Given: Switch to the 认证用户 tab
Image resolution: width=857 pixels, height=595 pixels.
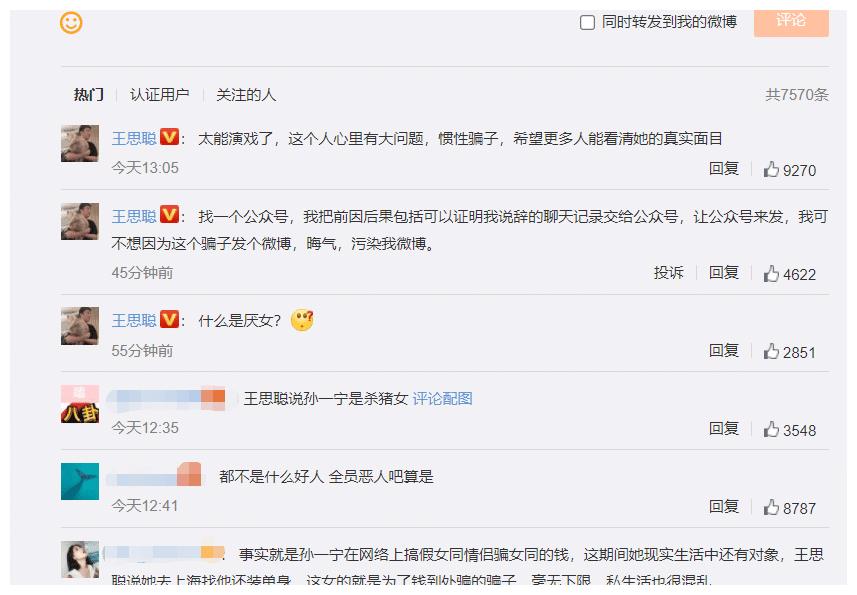Looking at the screenshot, I should click(x=160, y=95).
